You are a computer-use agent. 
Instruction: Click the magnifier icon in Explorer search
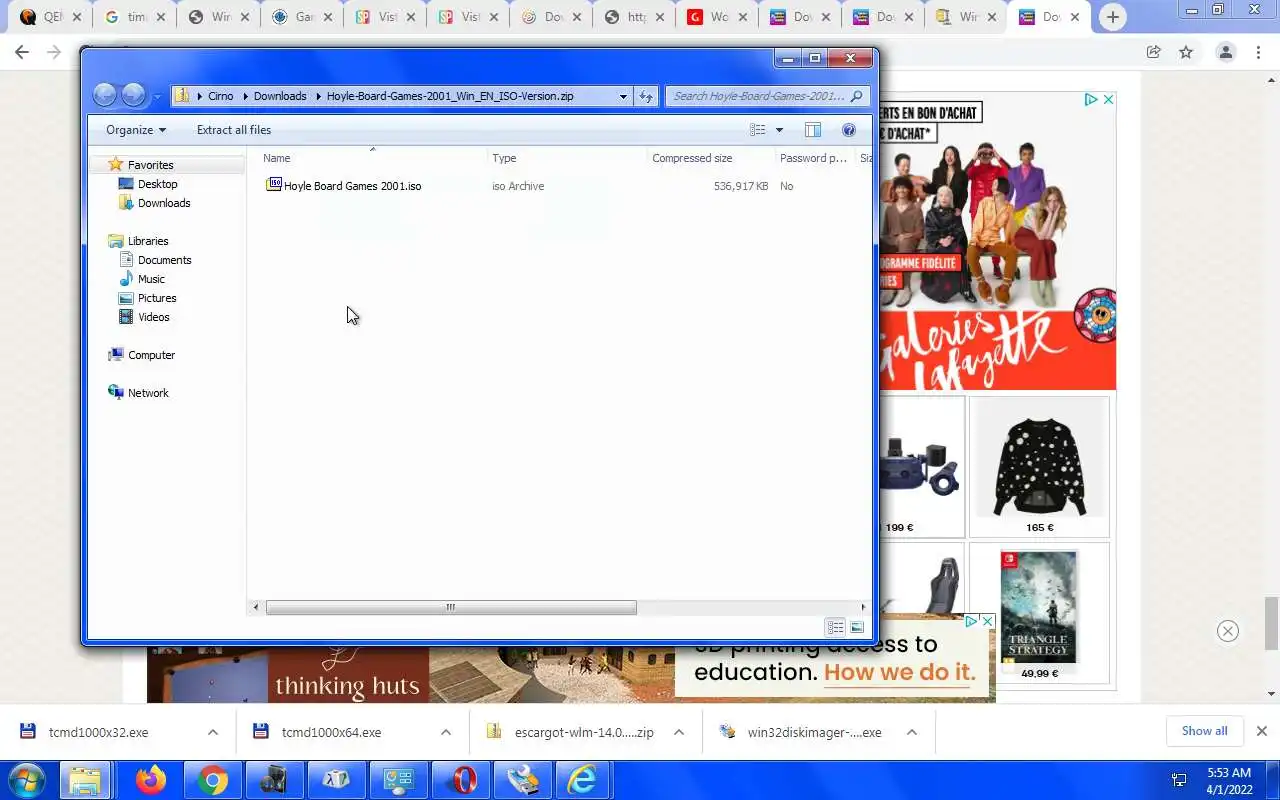pyautogui.click(x=857, y=96)
